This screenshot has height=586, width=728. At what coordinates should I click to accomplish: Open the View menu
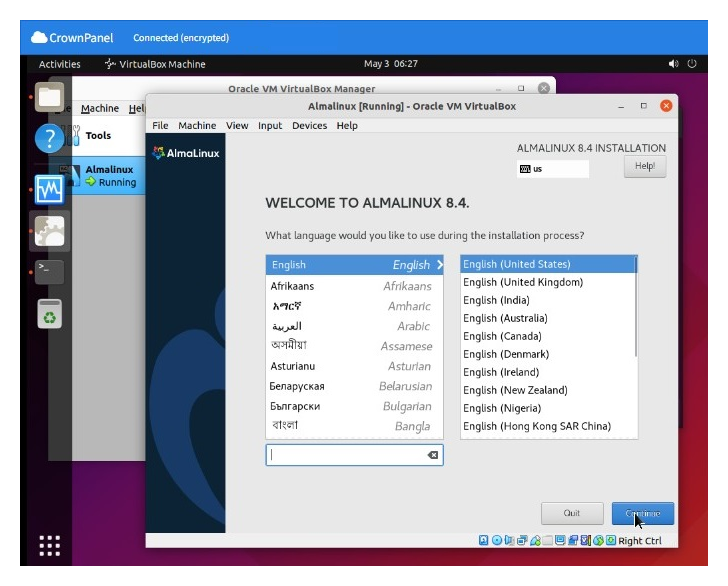(x=237, y=125)
